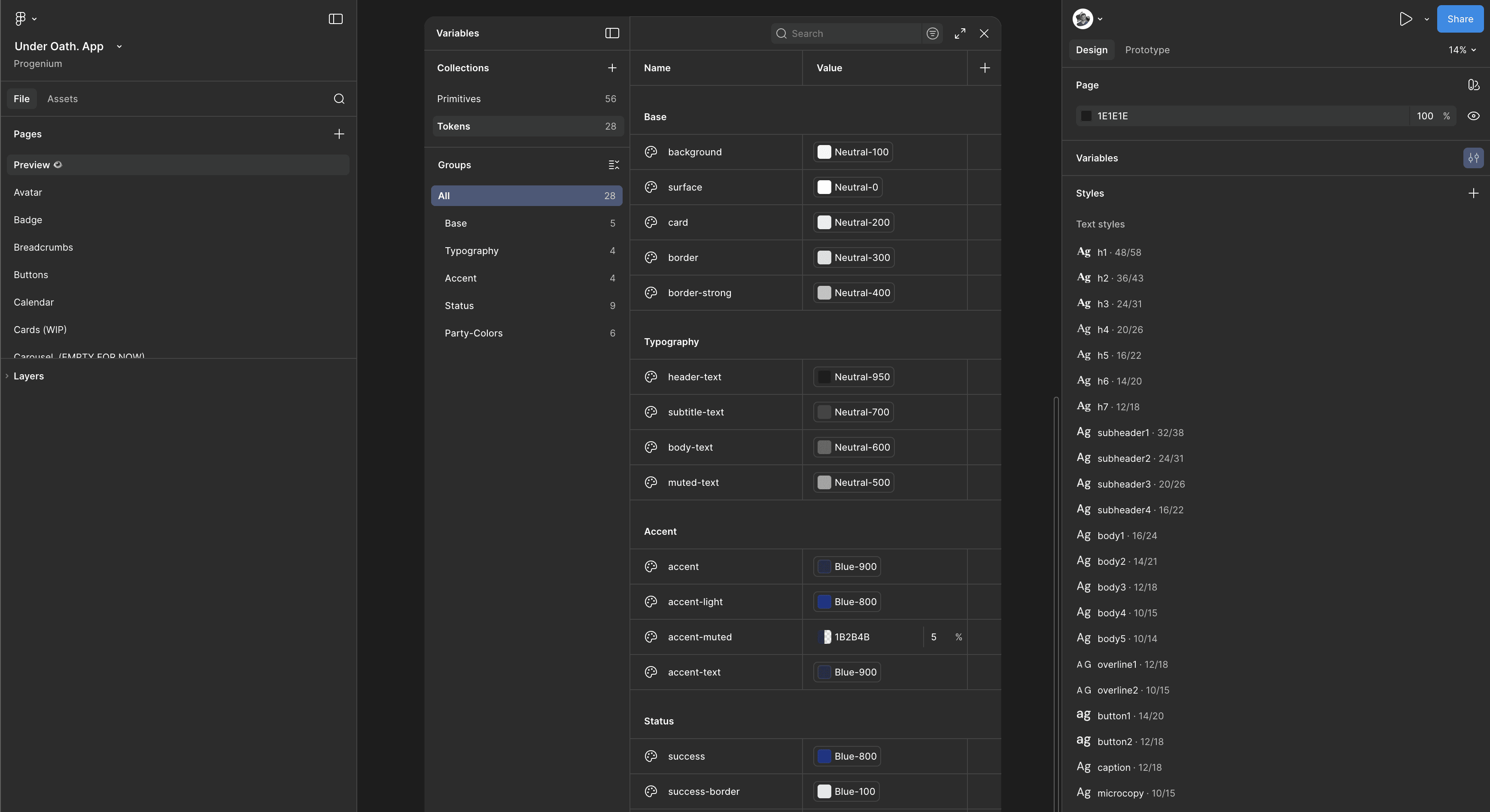Toggle the Variables modal sidebar icon

(x=612, y=33)
